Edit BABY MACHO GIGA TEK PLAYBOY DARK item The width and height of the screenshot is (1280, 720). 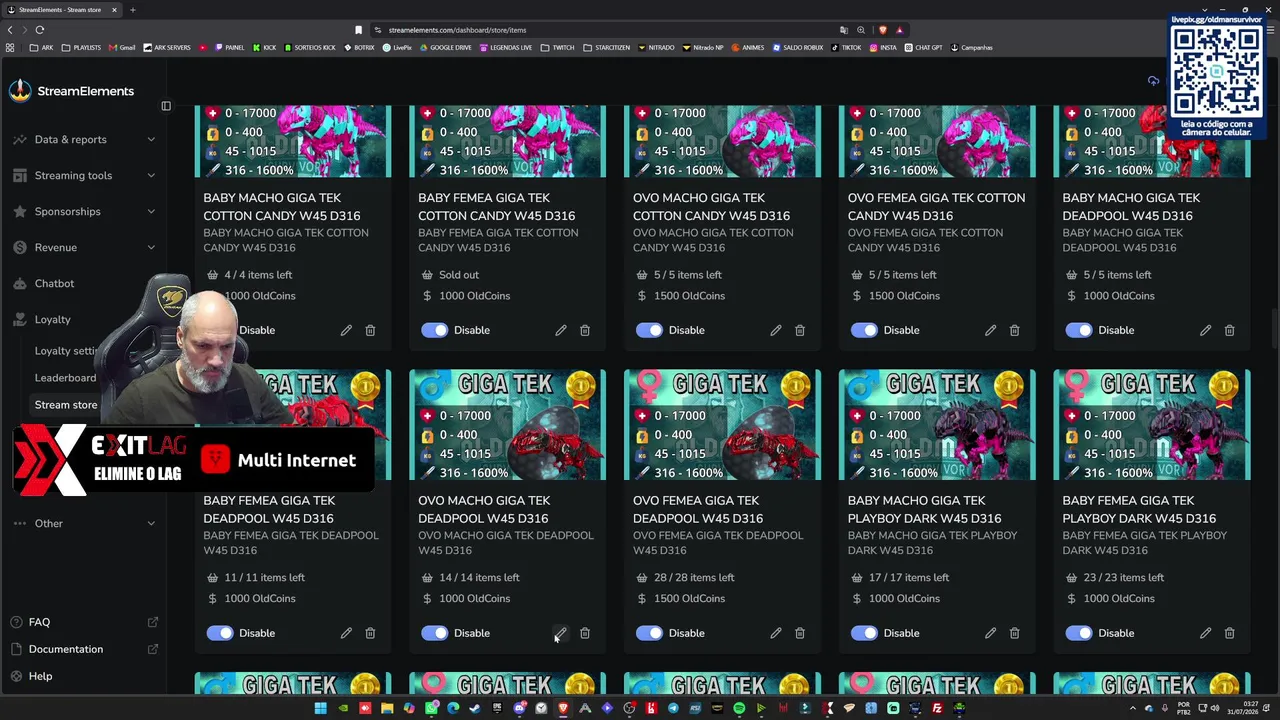tap(991, 633)
